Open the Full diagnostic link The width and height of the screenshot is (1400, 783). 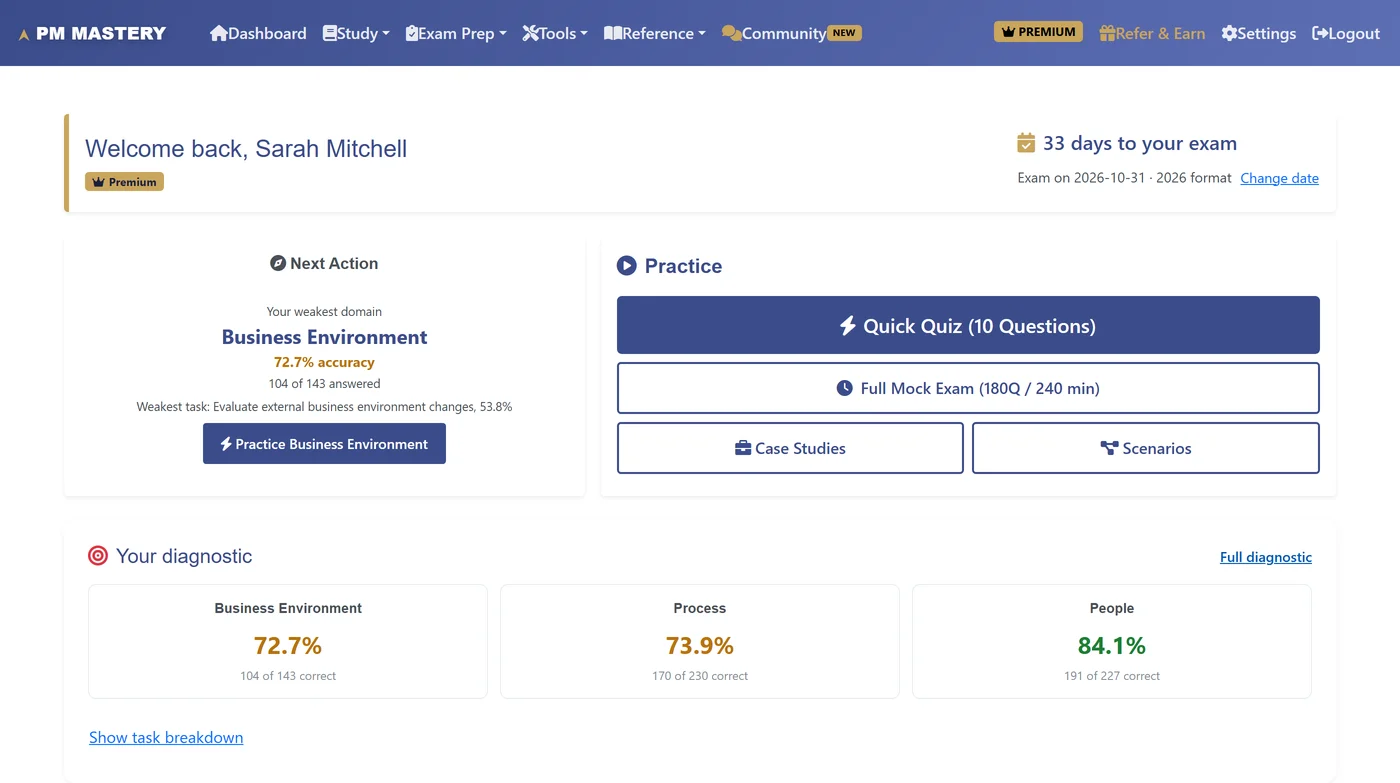click(1266, 557)
